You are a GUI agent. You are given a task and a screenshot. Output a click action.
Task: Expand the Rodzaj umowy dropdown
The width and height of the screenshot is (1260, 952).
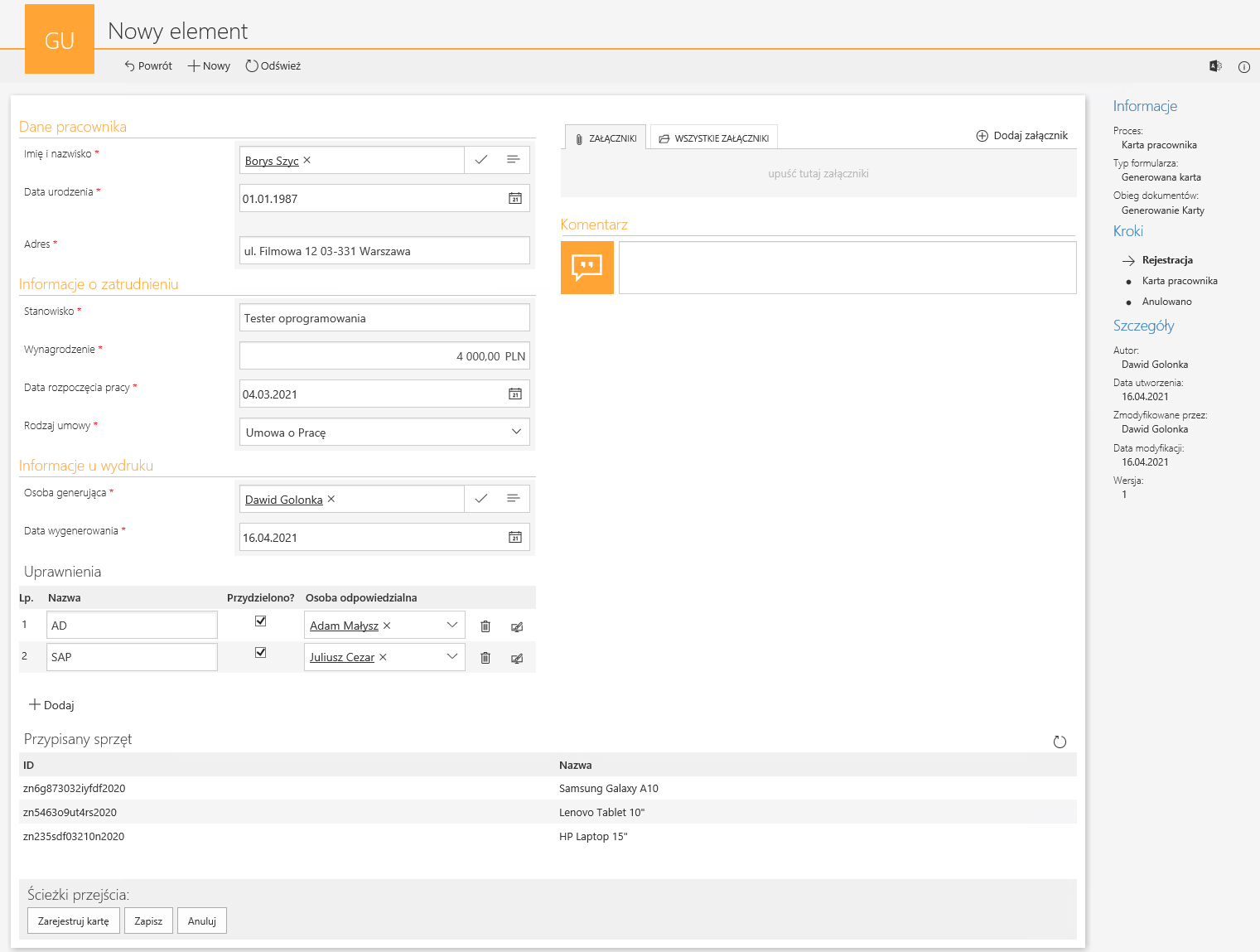[x=516, y=432]
